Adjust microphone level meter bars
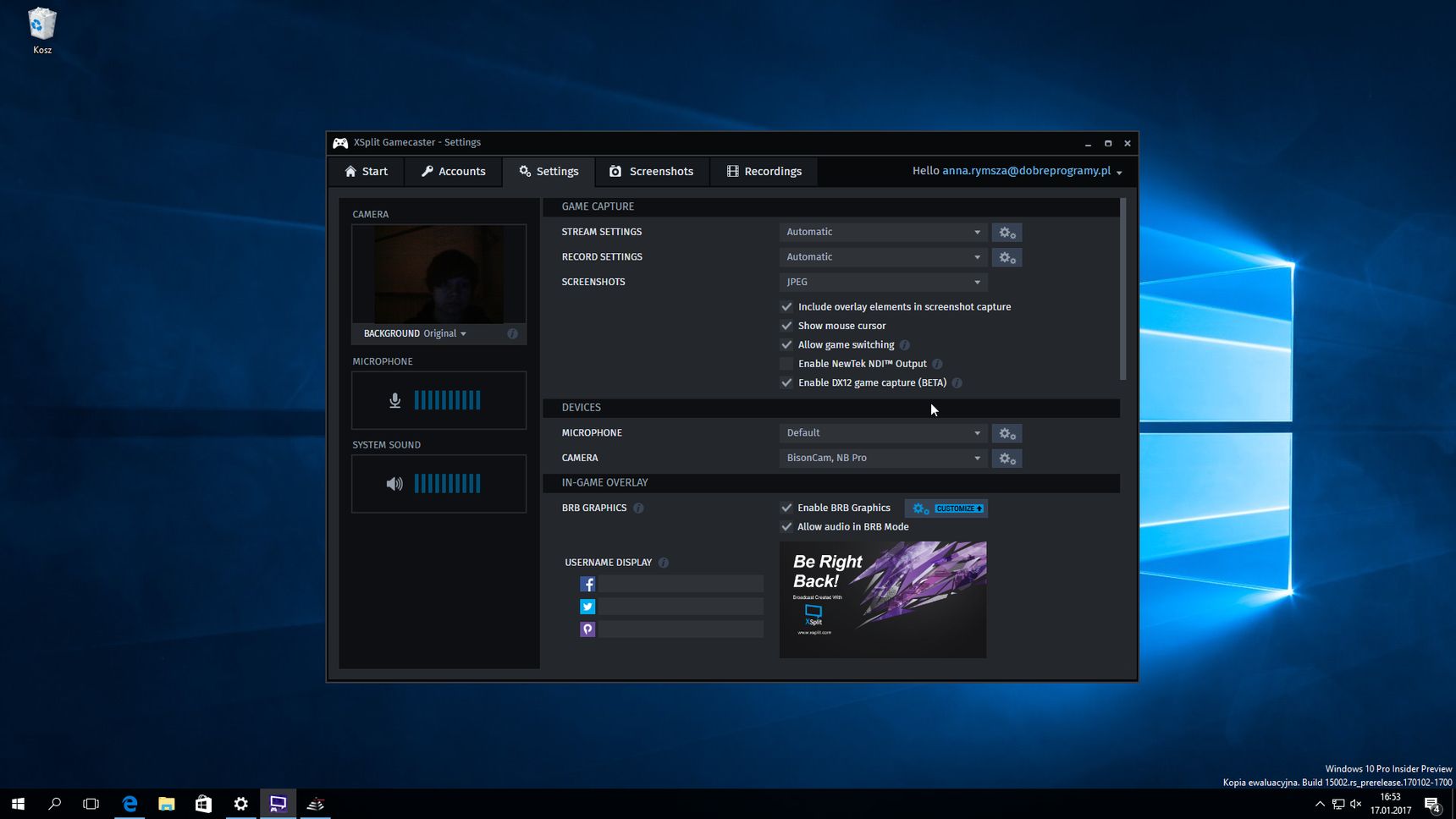 click(447, 400)
